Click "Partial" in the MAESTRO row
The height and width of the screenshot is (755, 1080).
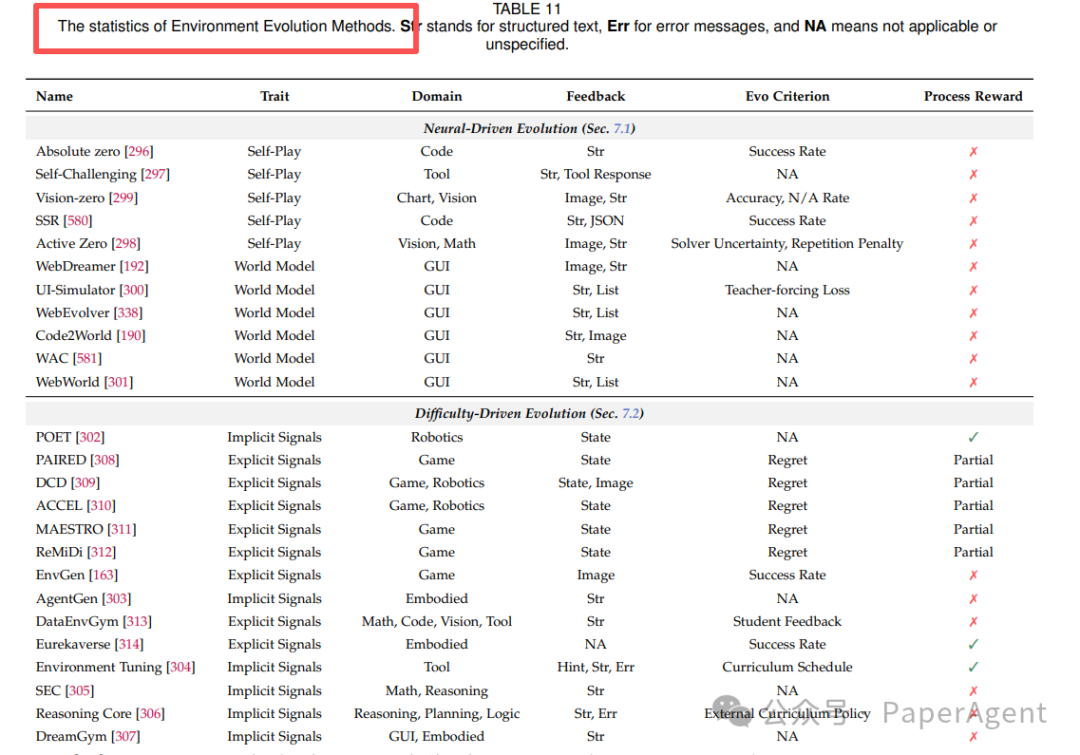click(x=973, y=529)
